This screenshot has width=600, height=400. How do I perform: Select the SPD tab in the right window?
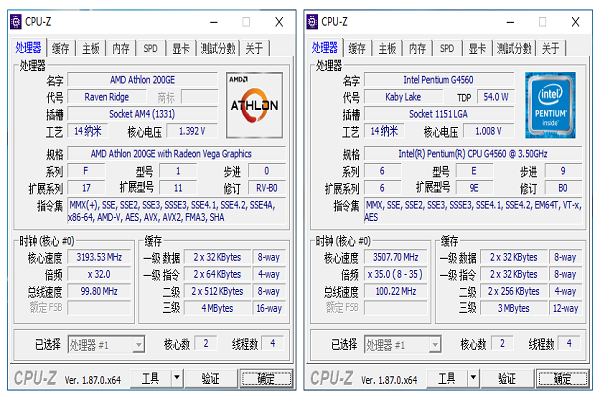tap(447, 48)
